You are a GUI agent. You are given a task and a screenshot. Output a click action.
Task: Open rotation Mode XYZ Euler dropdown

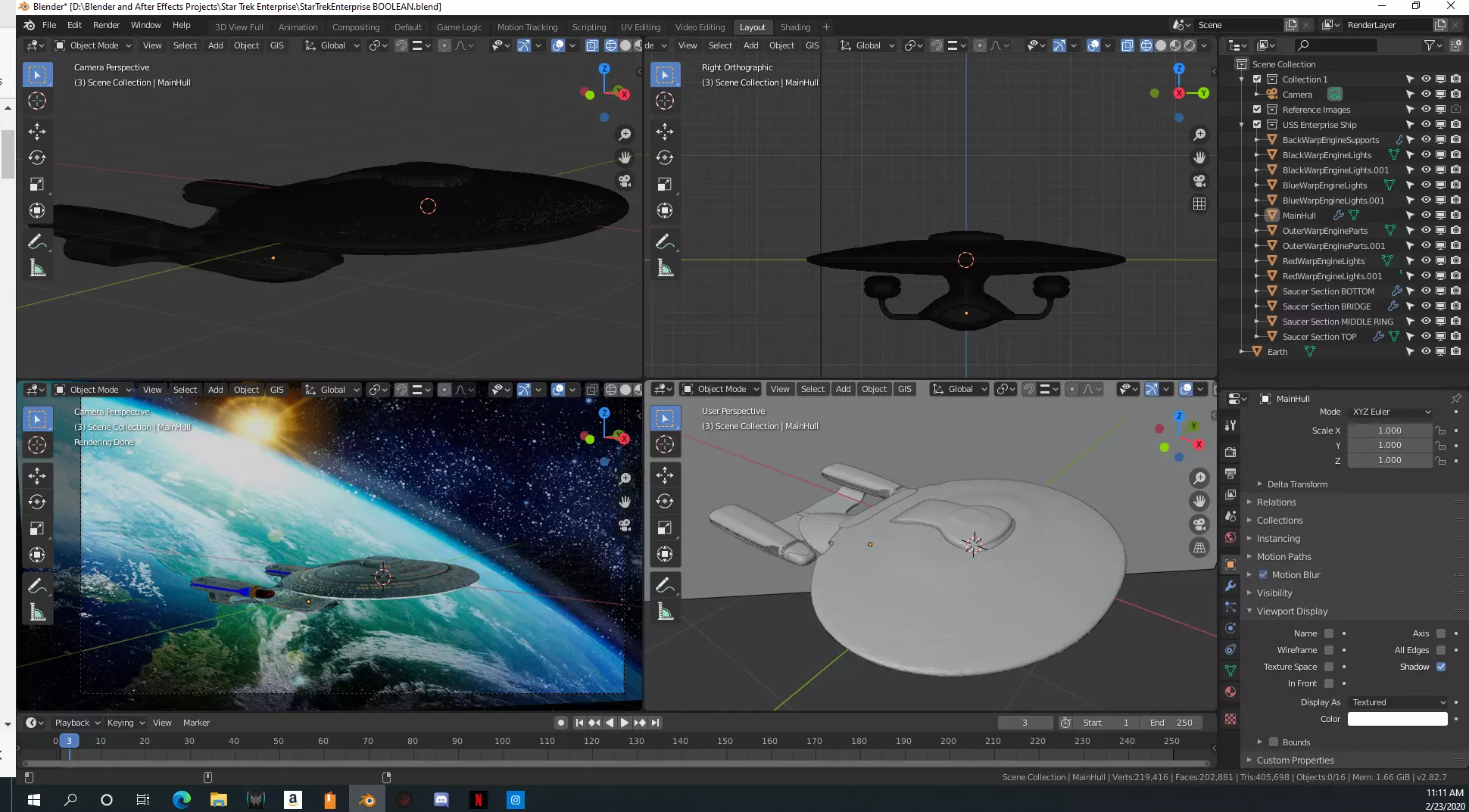1391,412
